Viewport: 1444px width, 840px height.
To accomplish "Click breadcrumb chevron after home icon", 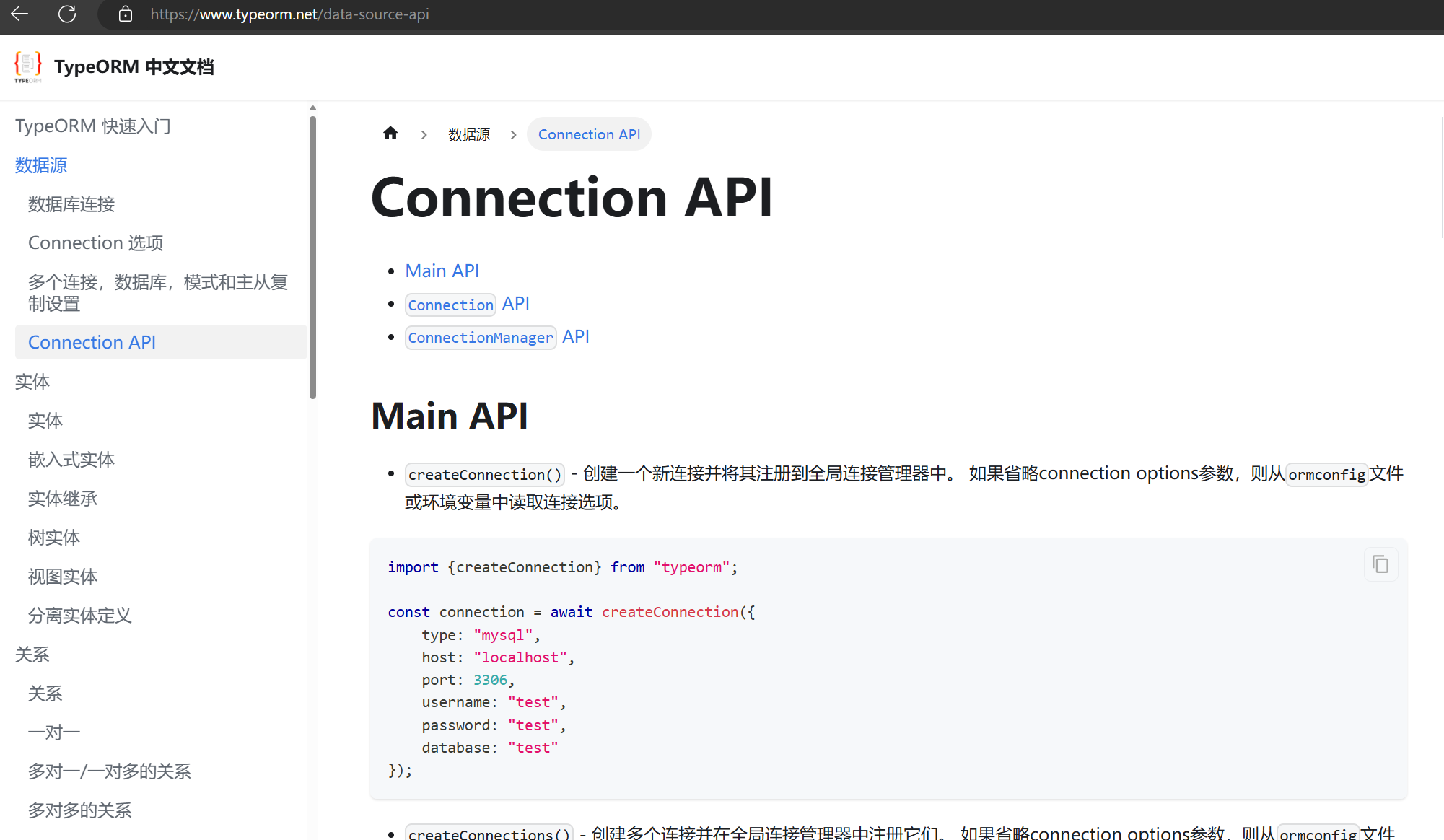I will pos(424,135).
